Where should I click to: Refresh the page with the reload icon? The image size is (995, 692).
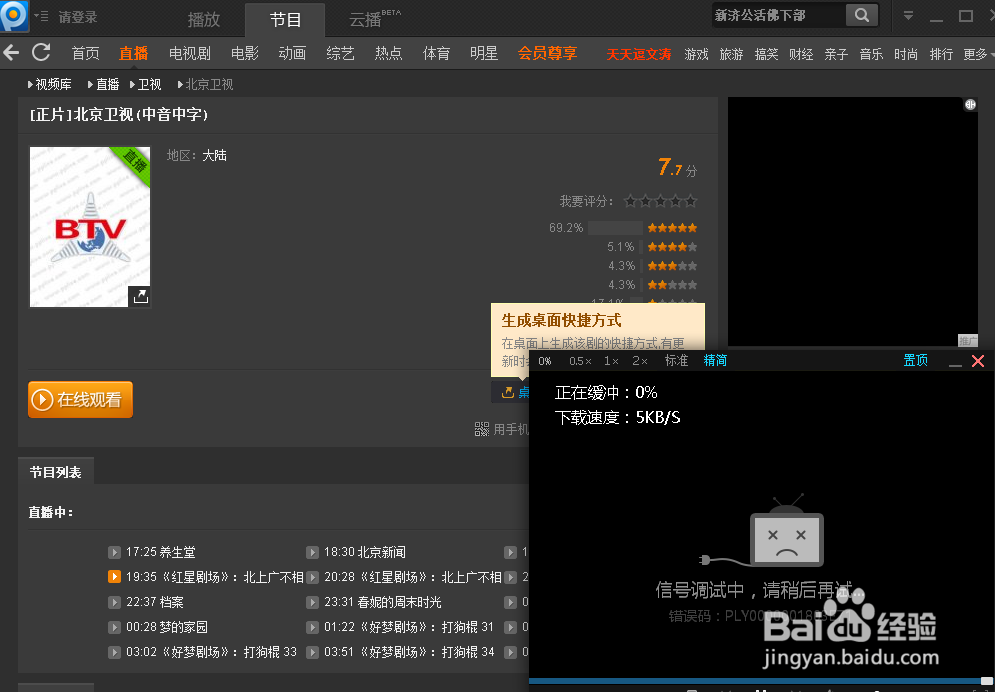click(39, 53)
